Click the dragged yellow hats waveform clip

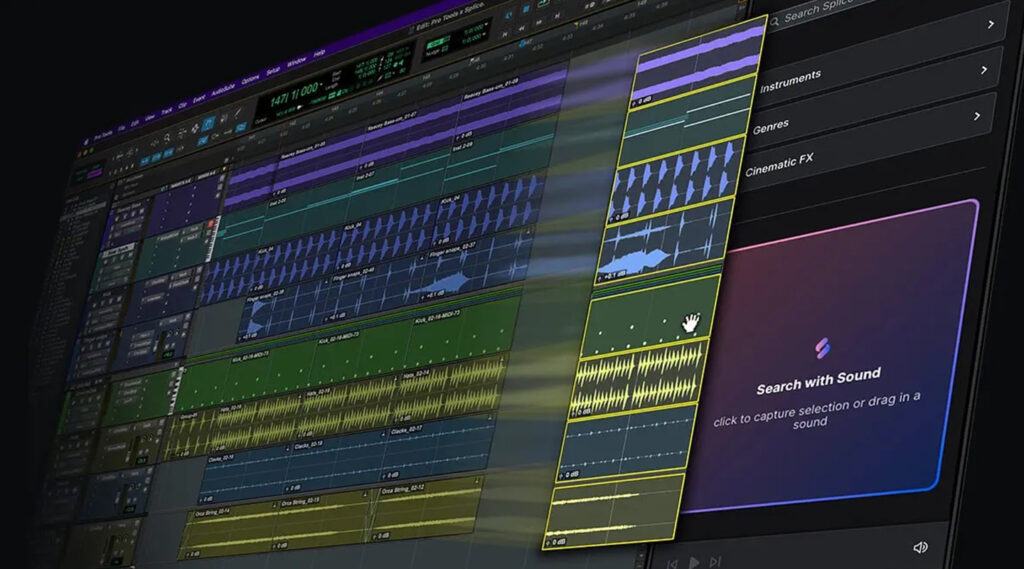pyautogui.click(x=639, y=378)
